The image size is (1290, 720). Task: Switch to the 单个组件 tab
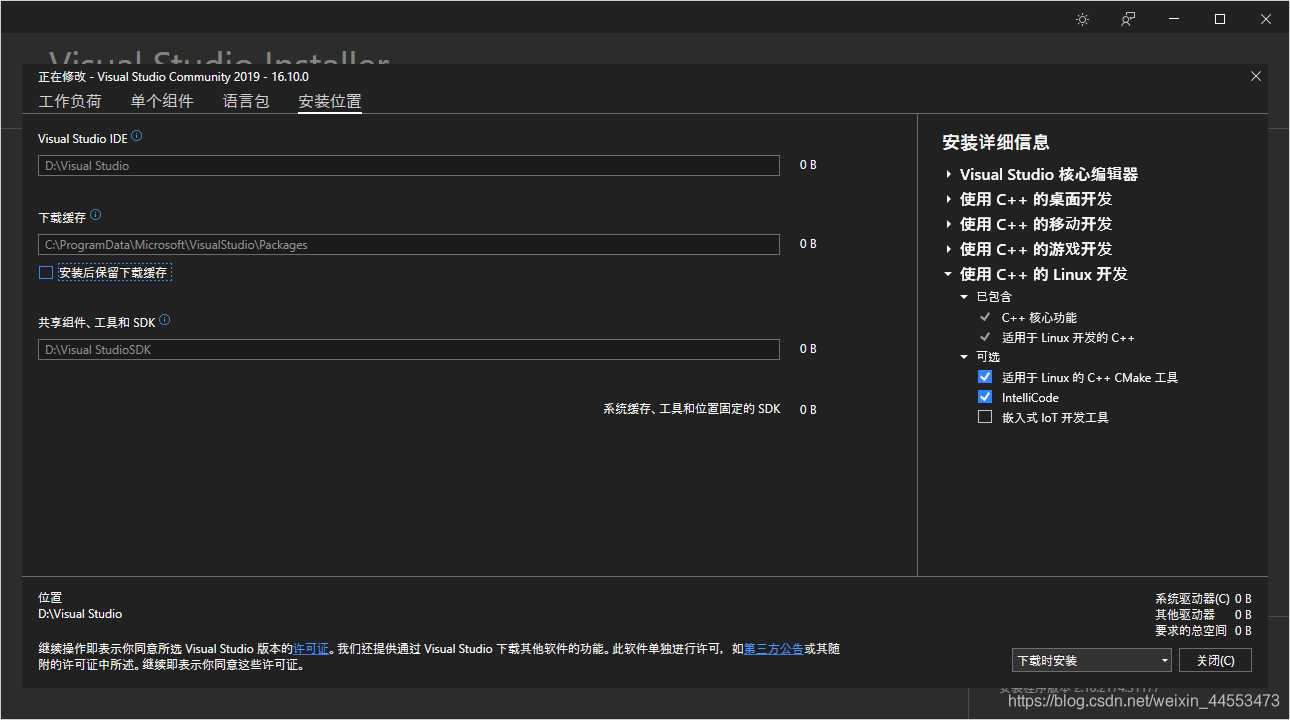[162, 101]
